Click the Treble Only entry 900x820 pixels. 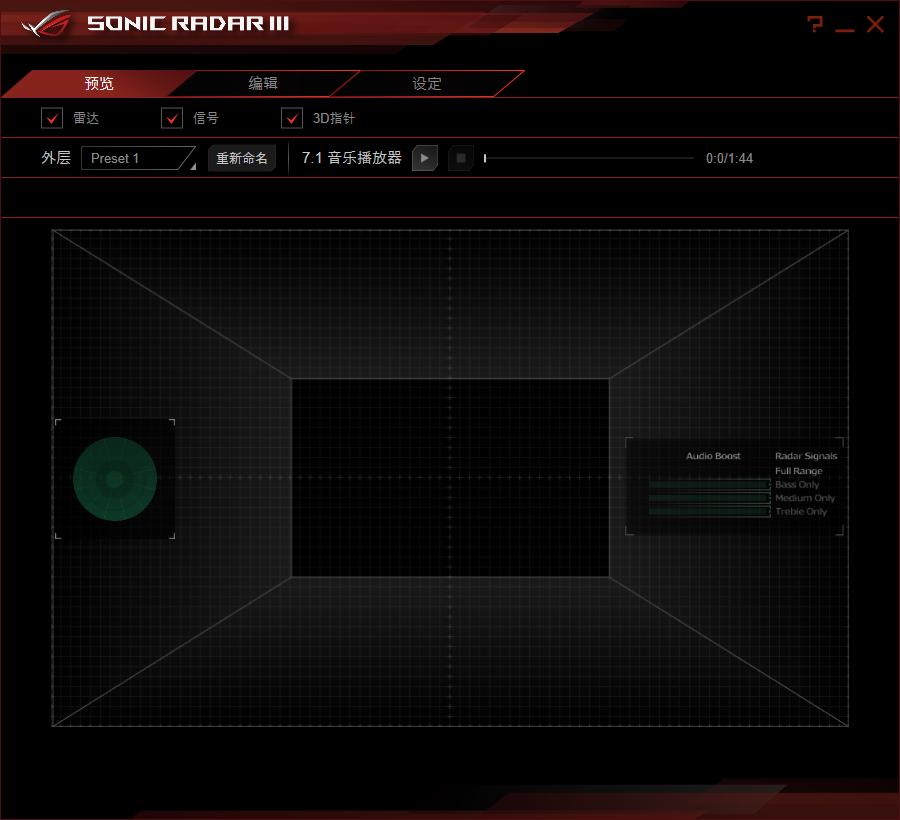pos(801,511)
